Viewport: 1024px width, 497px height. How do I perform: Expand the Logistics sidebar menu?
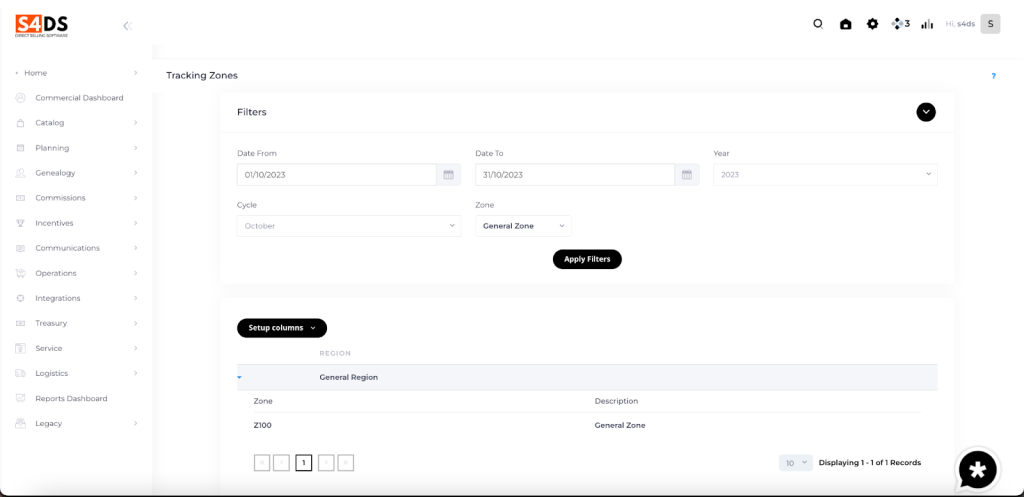point(77,373)
